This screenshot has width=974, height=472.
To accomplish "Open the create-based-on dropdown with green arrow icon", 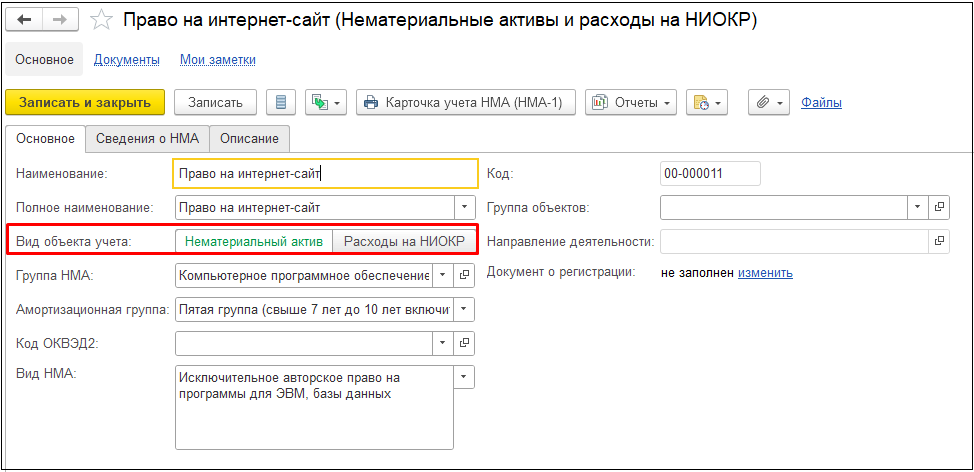I will coord(326,102).
